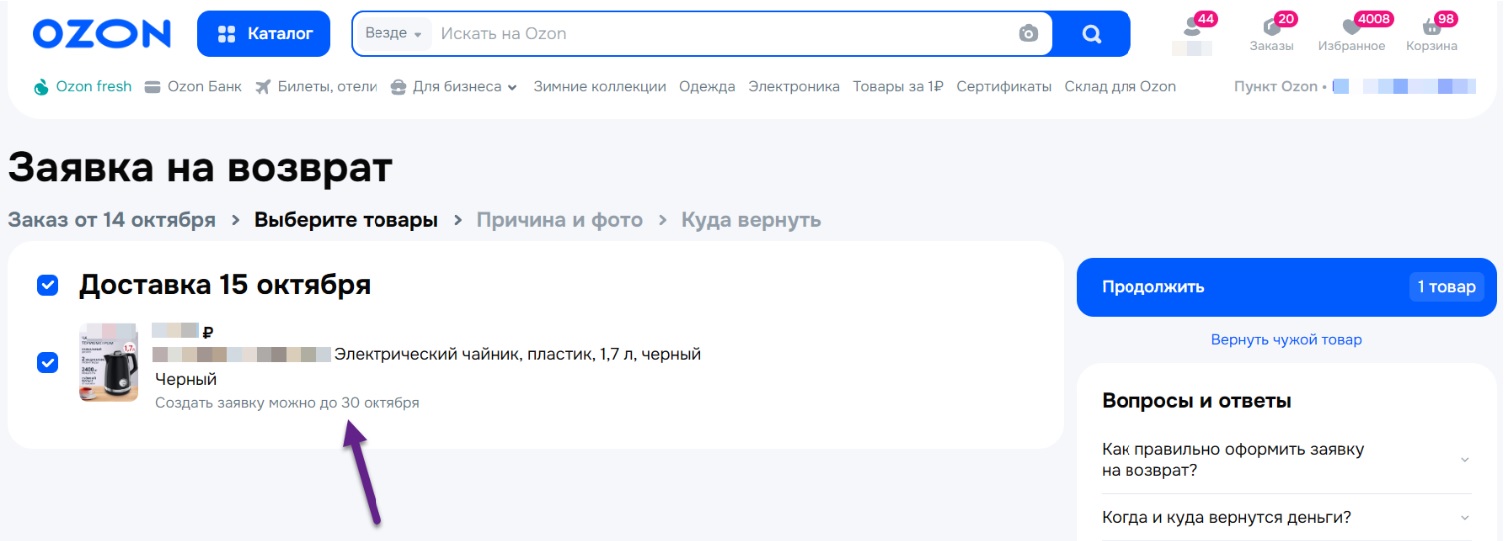This screenshot has width=1504, height=541.
Task: Open Зимние коллекции section
Action: click(599, 87)
